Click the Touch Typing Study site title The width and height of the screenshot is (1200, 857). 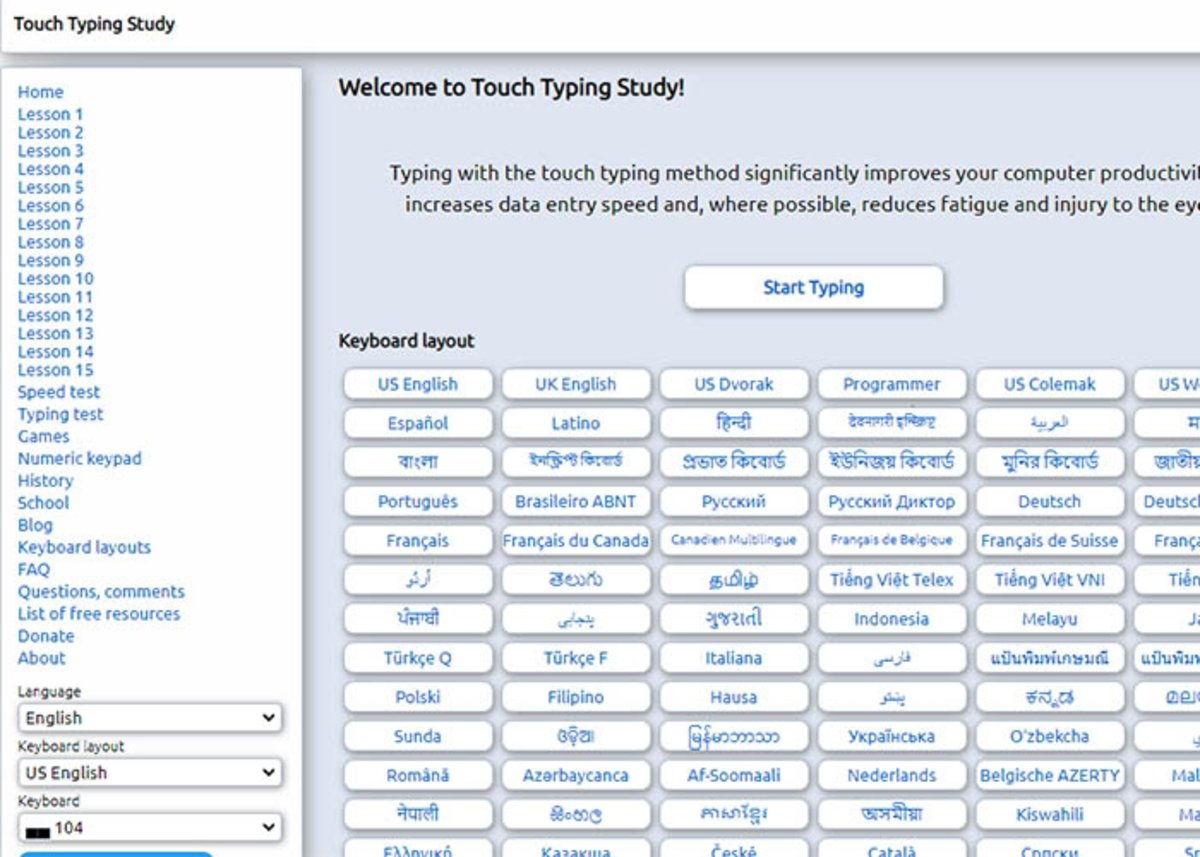[94, 25]
